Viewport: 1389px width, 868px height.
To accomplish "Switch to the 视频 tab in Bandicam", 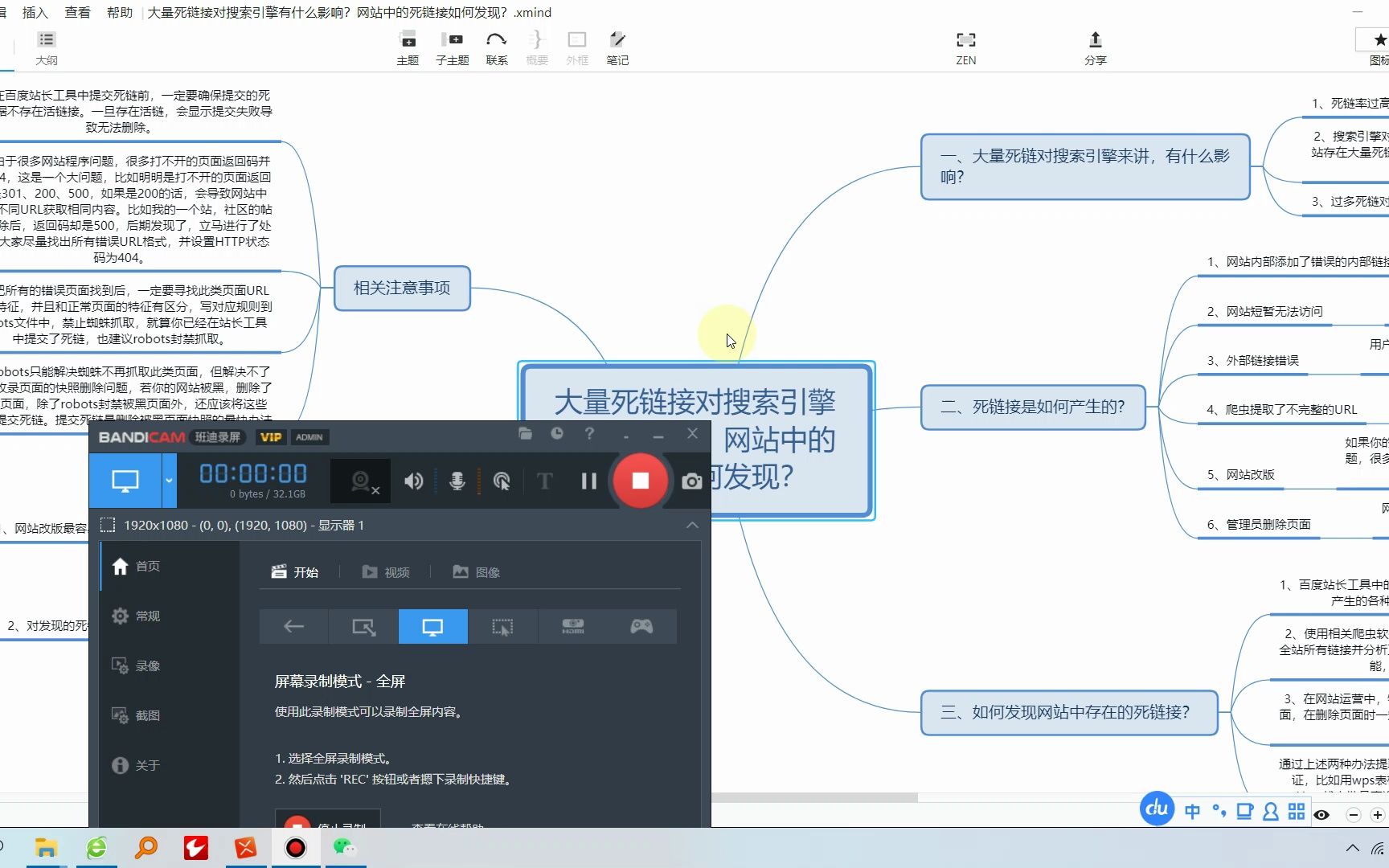I will (x=386, y=572).
